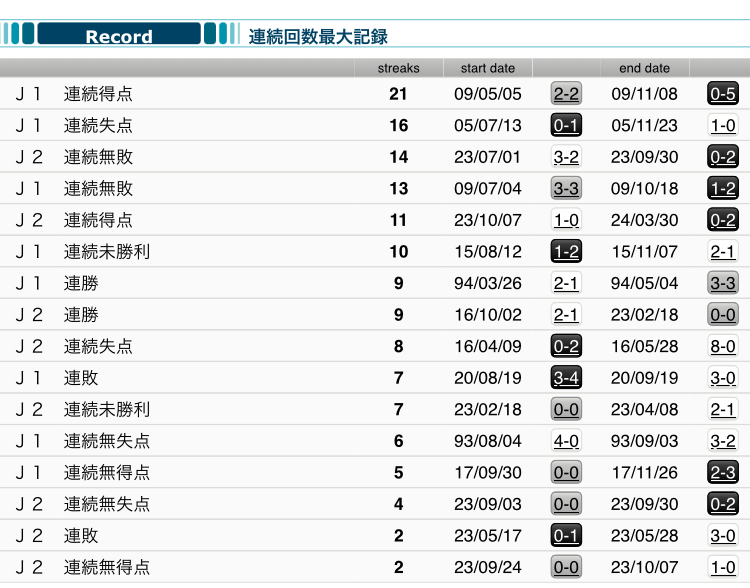750x588 pixels.
Task: Open the 2-1 score dated 16/10/02
Action: pyautogui.click(x=566, y=315)
